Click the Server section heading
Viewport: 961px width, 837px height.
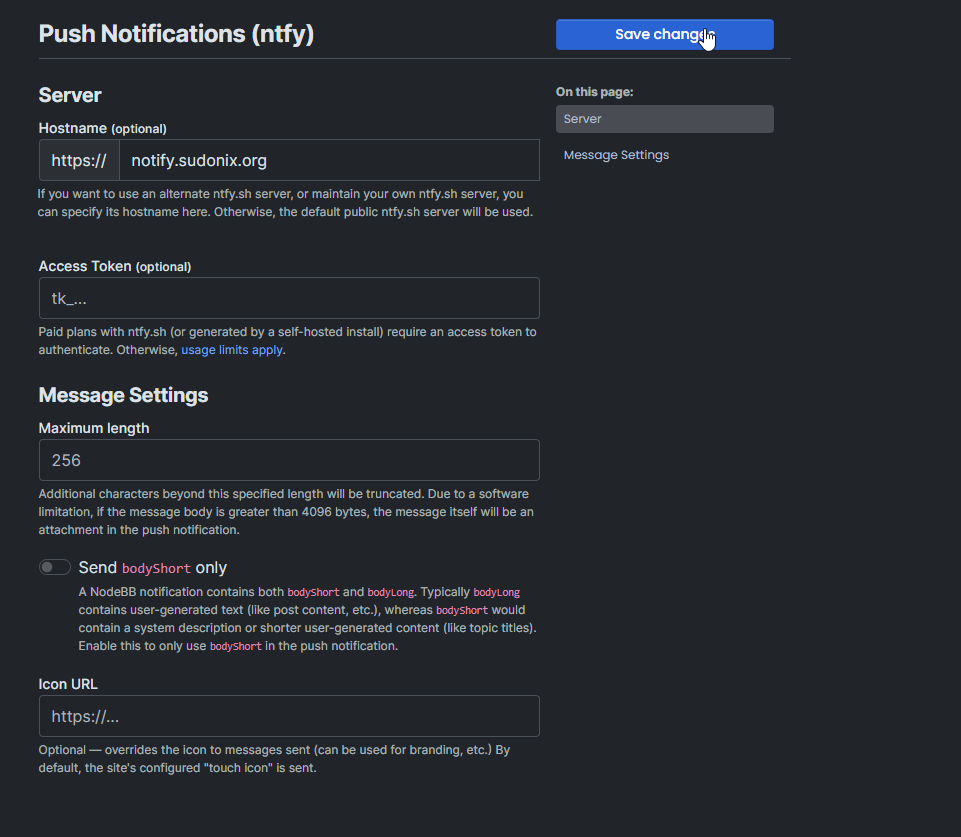pos(70,95)
